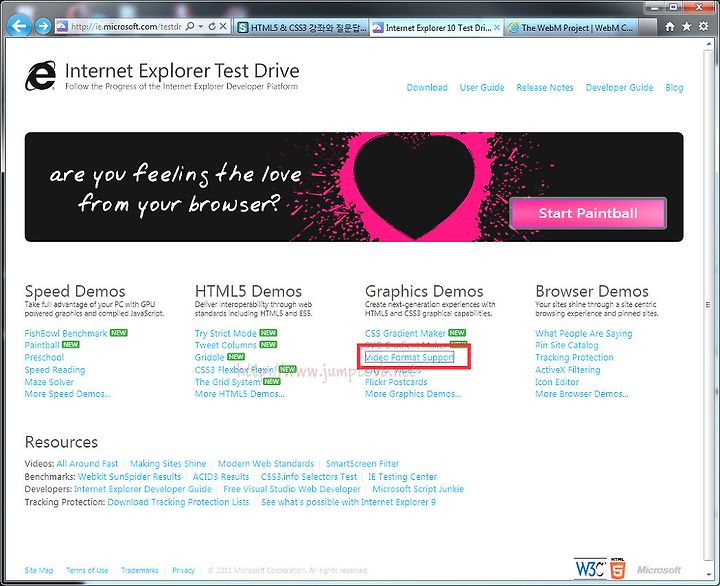The width and height of the screenshot is (720, 586).
Task: Open Modern Web Standards video link
Action: click(266, 463)
